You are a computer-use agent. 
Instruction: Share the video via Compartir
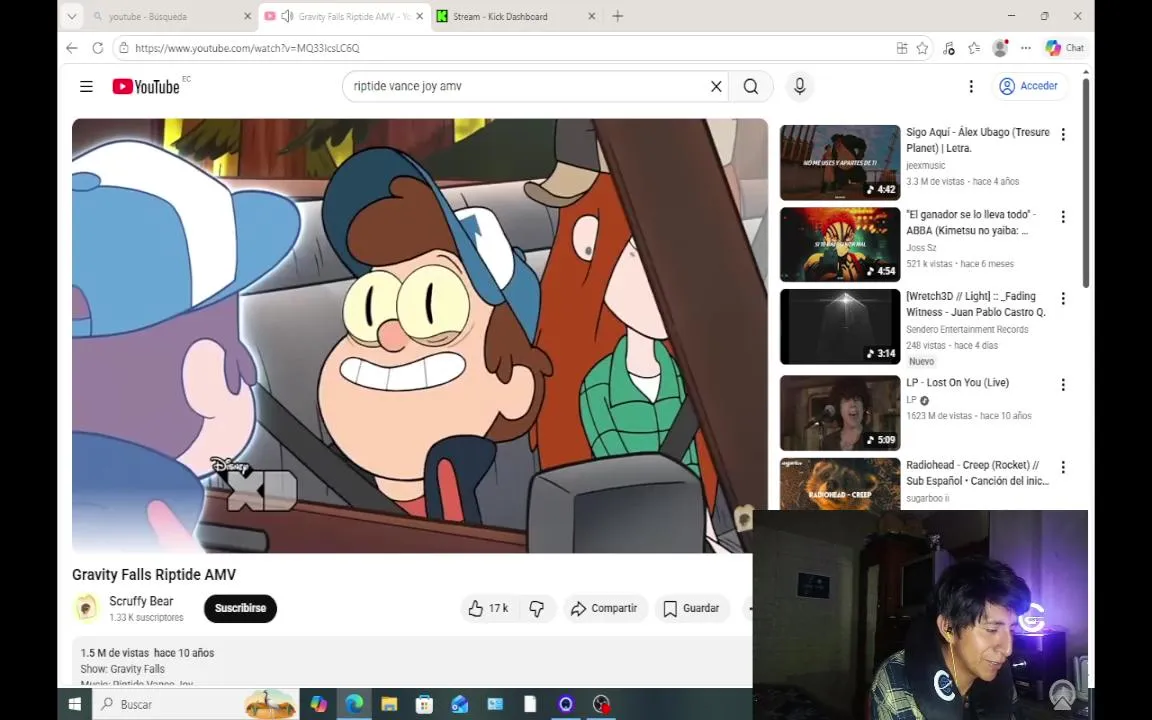[x=605, y=608]
